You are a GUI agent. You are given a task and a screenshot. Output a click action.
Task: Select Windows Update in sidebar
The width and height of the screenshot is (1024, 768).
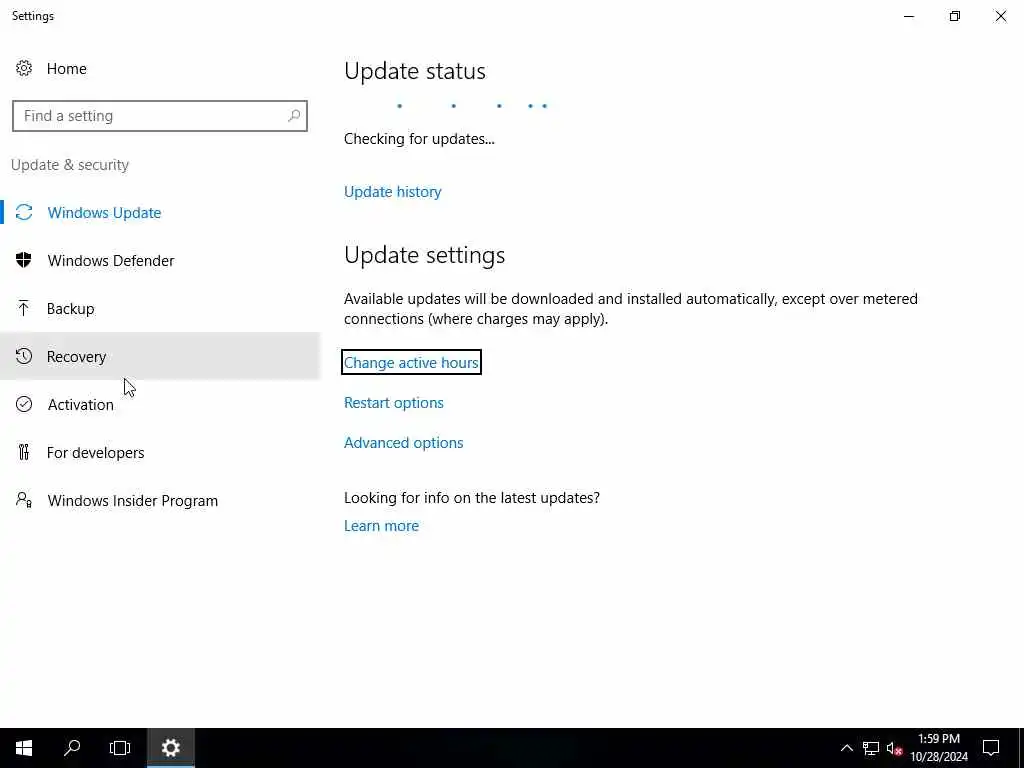click(x=160, y=212)
